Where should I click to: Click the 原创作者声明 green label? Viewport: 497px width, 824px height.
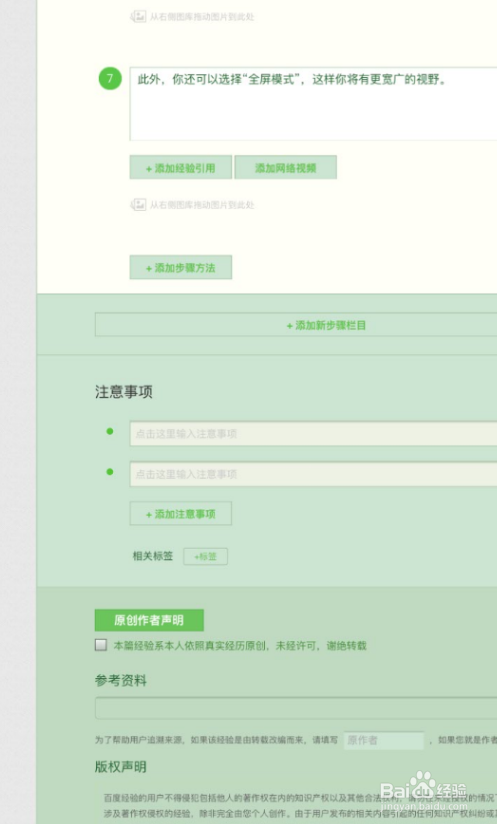(149, 620)
